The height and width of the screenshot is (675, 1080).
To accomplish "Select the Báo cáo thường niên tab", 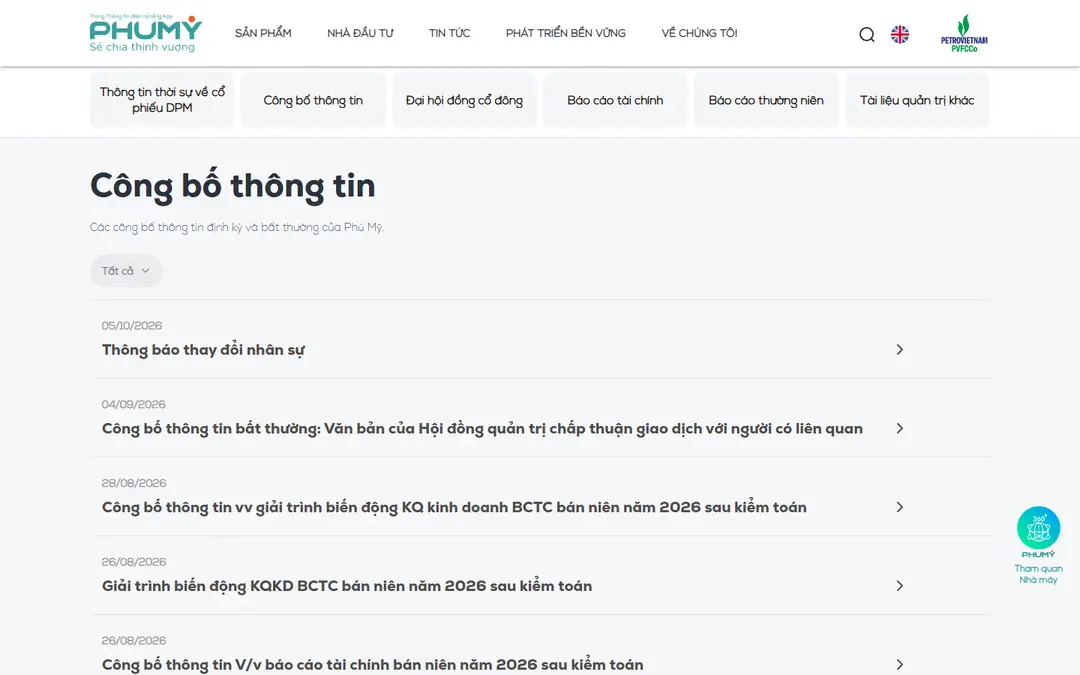I will pyautogui.click(x=766, y=100).
